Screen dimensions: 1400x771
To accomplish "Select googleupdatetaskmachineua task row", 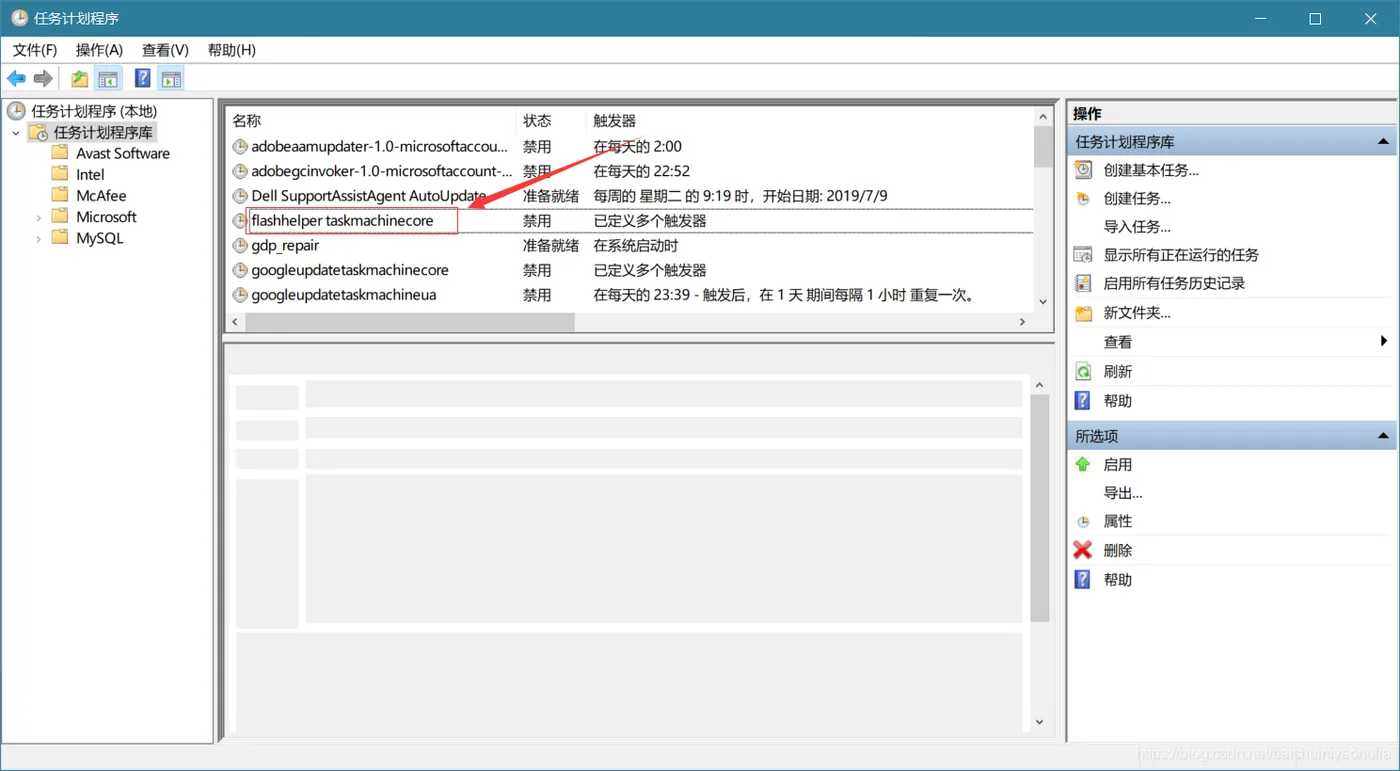I will coord(630,295).
